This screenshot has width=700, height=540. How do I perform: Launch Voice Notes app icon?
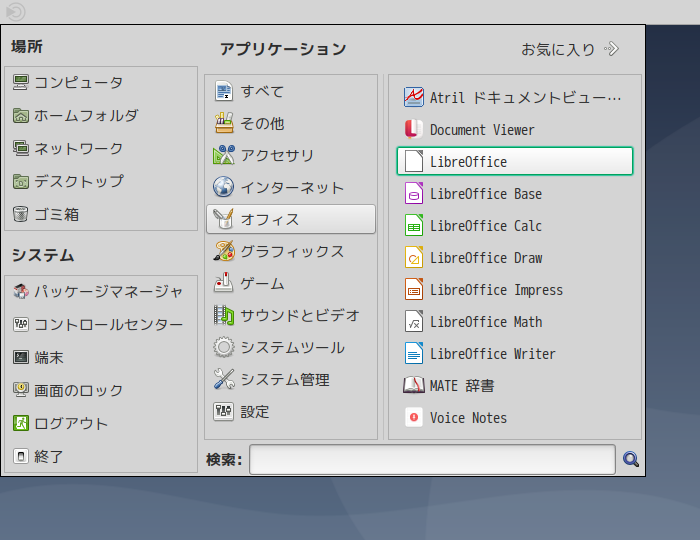click(414, 417)
